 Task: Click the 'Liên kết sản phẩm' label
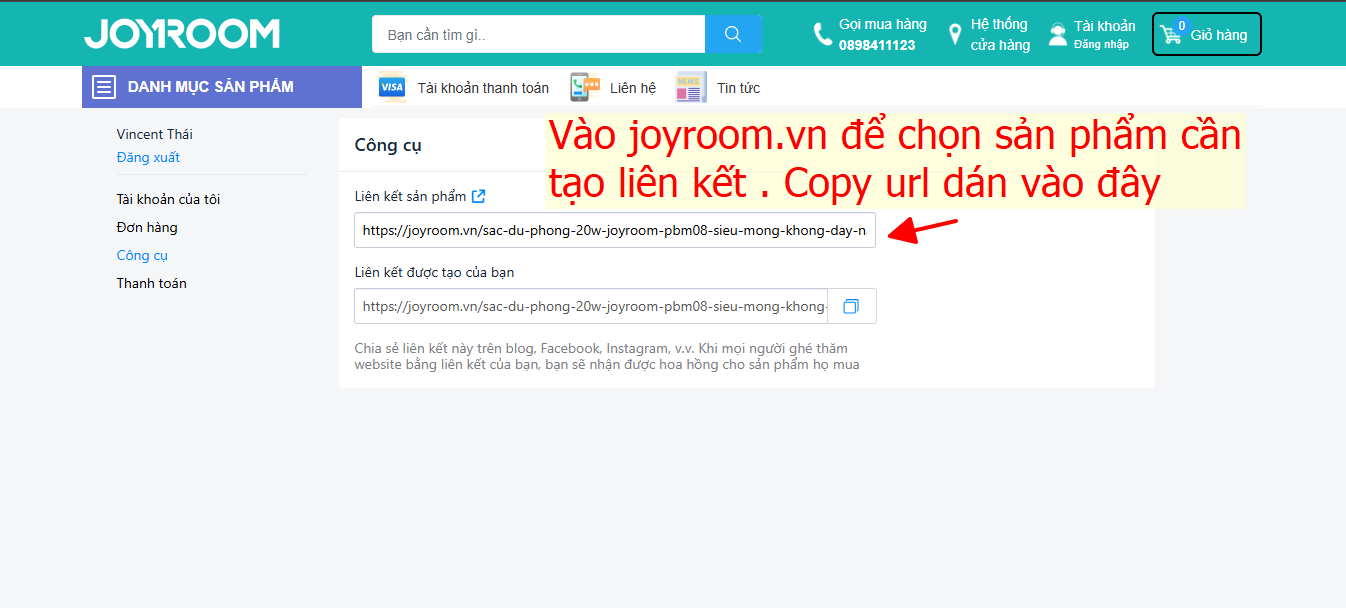point(410,196)
